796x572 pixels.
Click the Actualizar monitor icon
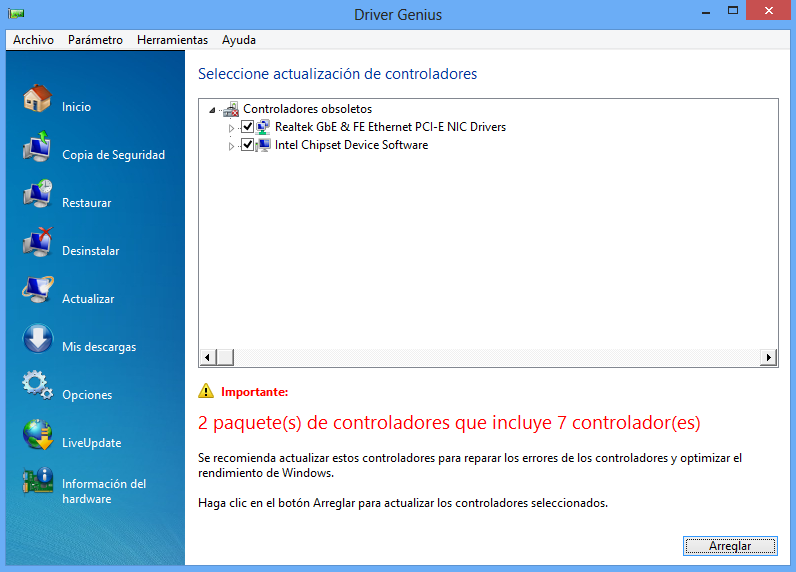click(x=38, y=290)
